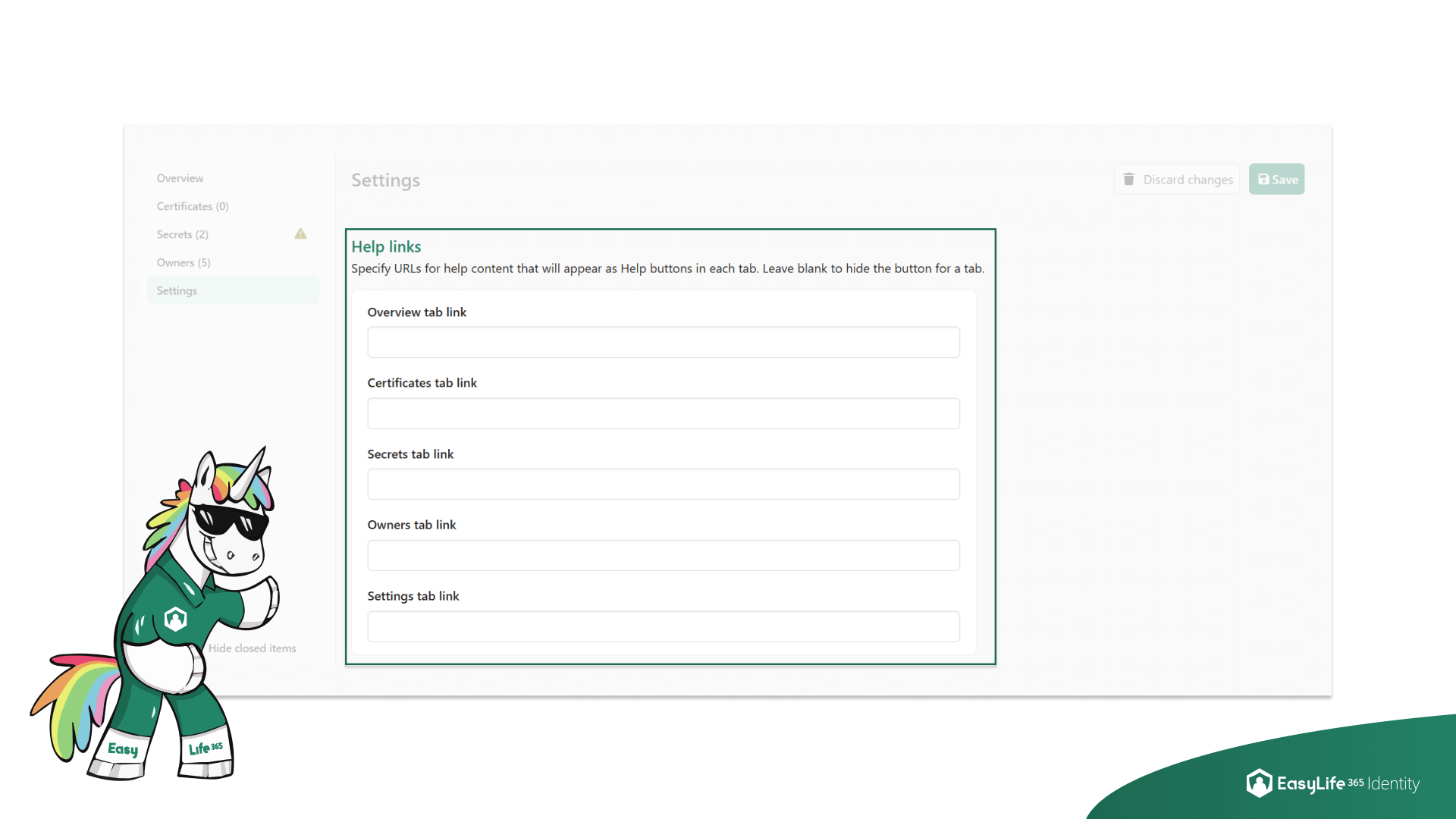Click inside the Owners tab link field

pos(663,555)
